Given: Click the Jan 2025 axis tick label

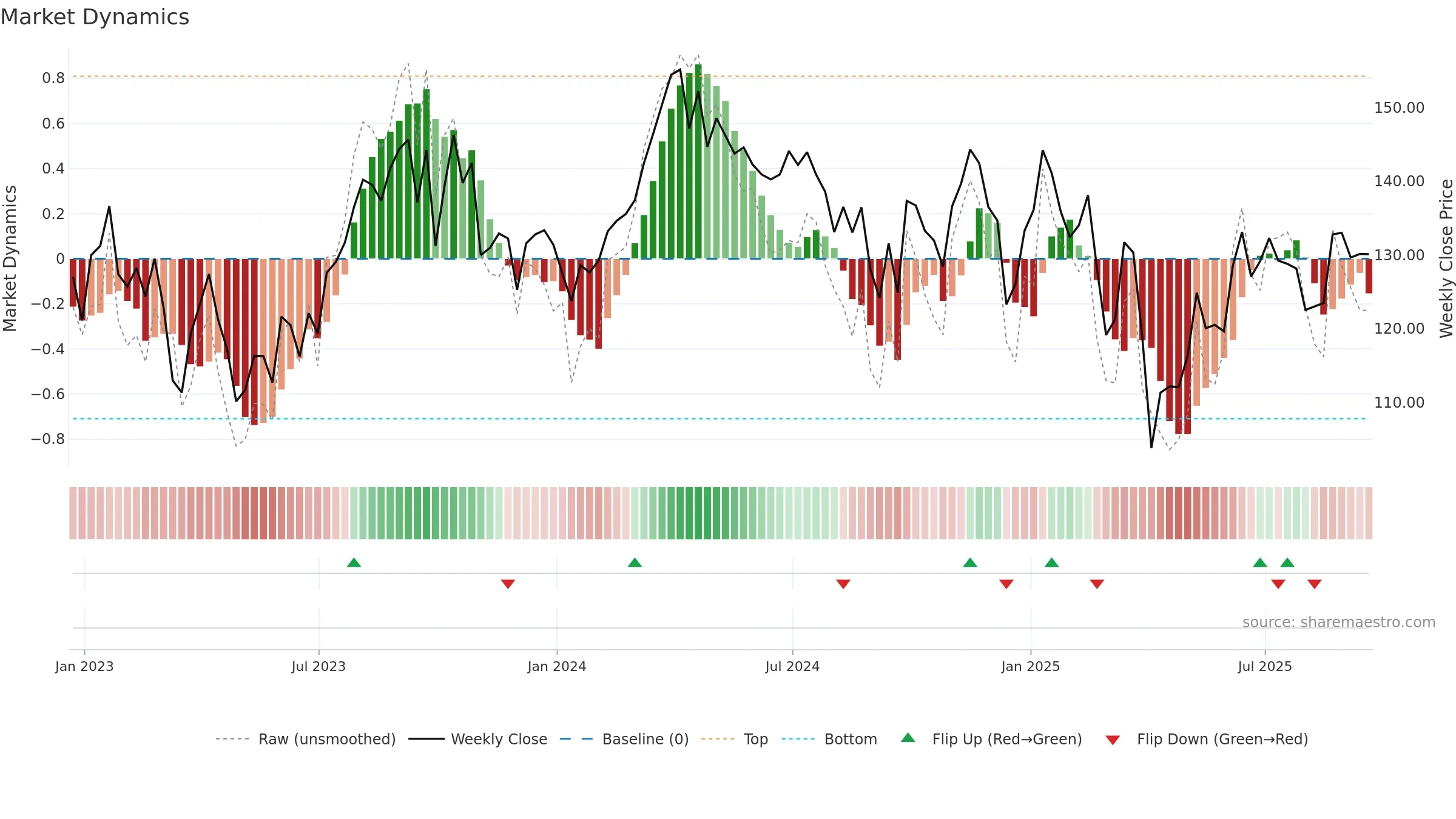Looking at the screenshot, I should [1031, 666].
